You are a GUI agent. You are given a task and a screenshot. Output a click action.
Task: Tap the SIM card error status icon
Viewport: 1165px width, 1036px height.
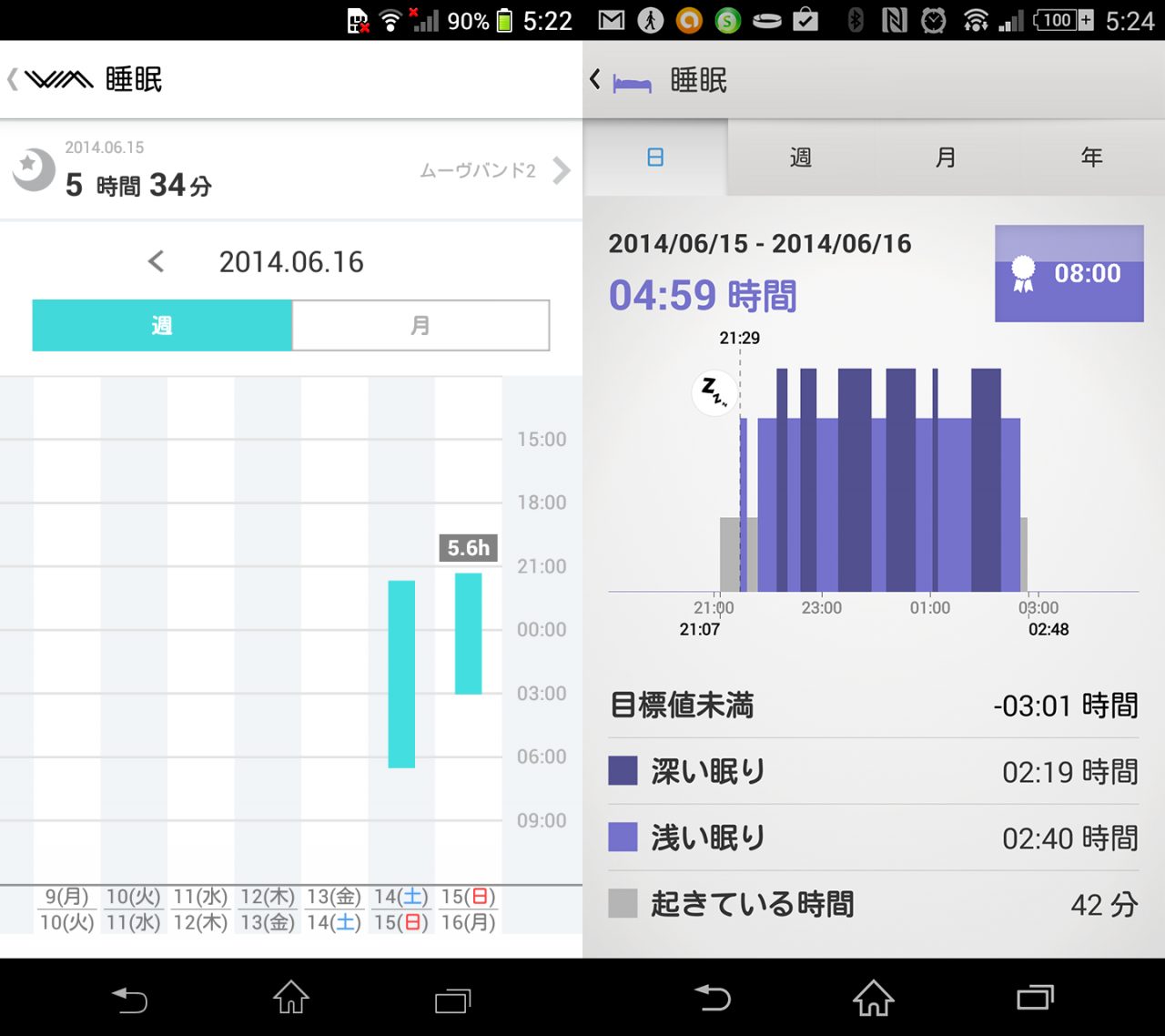coord(359,21)
